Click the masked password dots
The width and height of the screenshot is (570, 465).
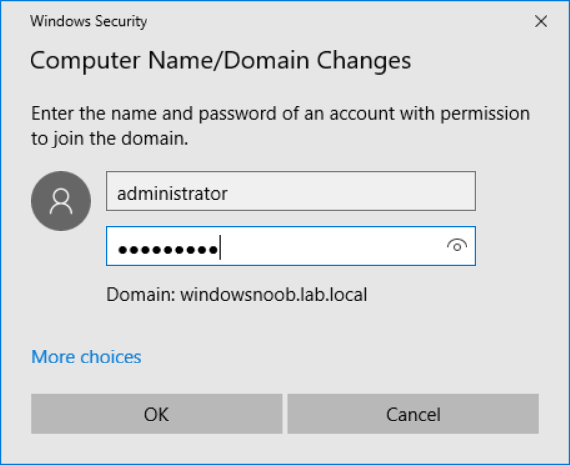[x=168, y=249]
